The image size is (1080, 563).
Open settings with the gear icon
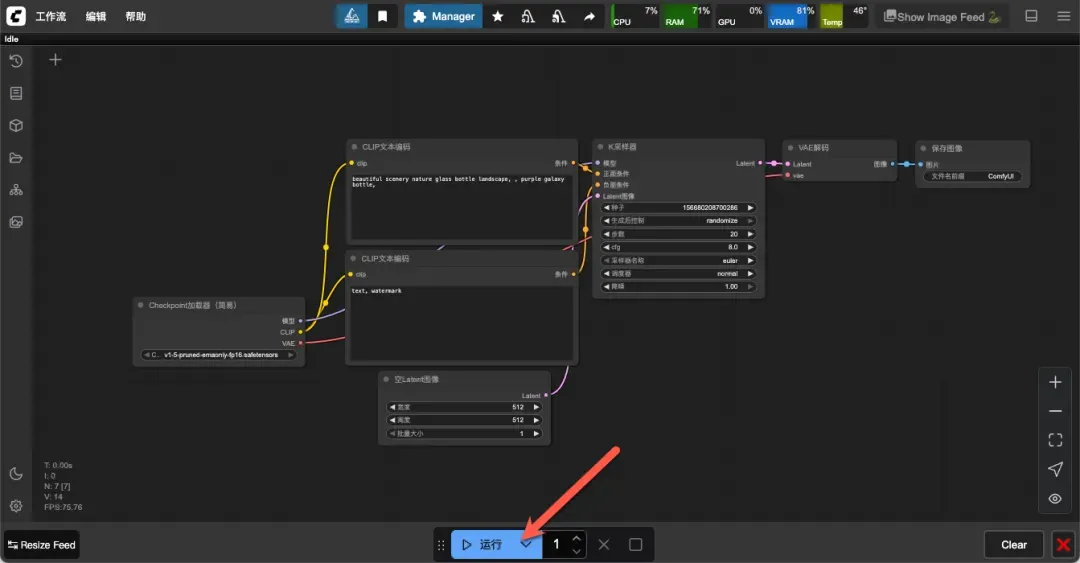point(16,506)
